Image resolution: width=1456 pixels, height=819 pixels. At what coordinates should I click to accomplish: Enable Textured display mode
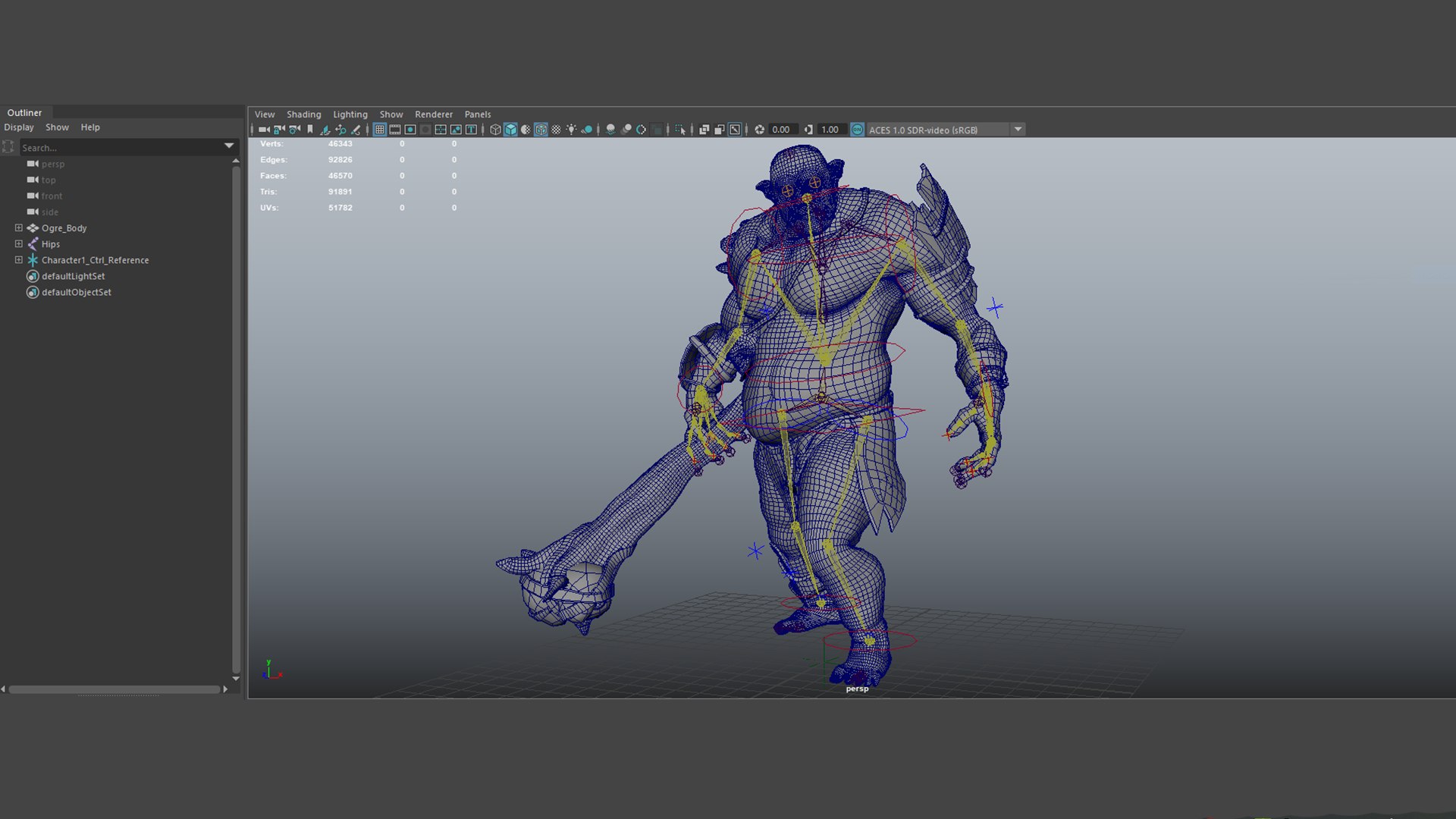click(x=556, y=130)
